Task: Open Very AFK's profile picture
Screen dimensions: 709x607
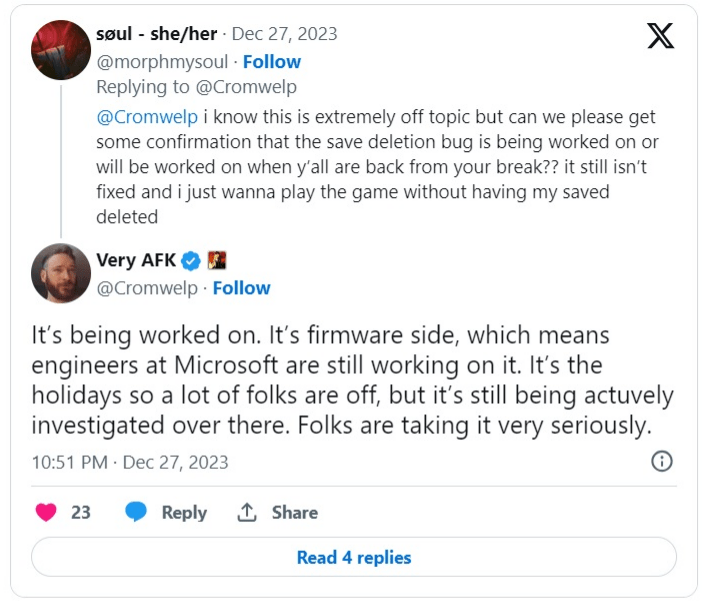Action: point(61,273)
